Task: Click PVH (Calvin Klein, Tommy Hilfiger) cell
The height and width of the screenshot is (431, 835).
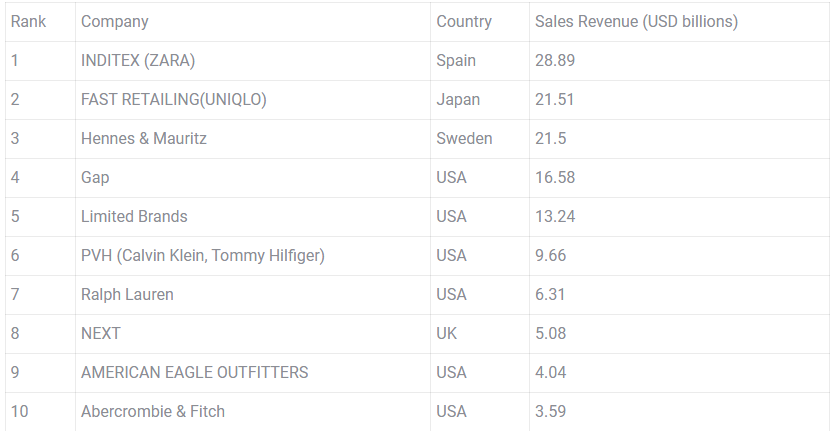Action: (x=203, y=256)
